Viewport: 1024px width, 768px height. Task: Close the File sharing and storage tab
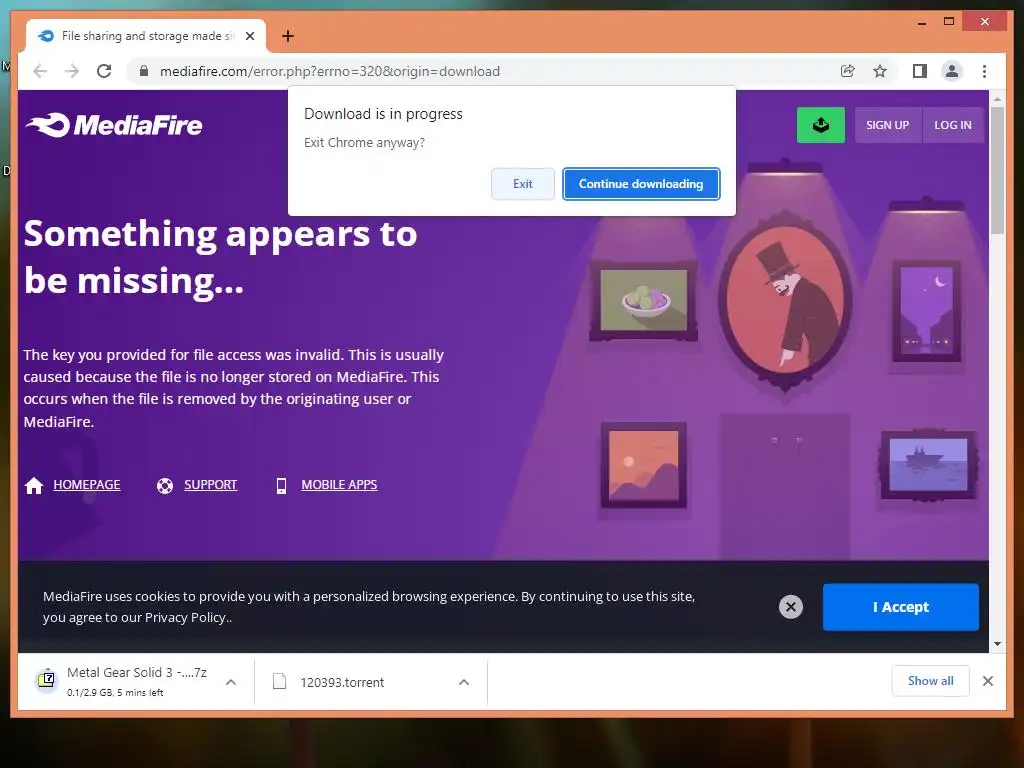pyautogui.click(x=249, y=36)
